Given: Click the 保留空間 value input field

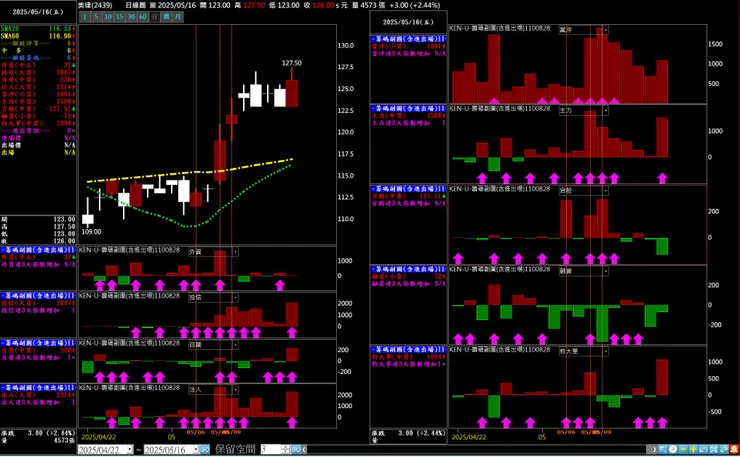Looking at the screenshot, I should click(x=271, y=449).
